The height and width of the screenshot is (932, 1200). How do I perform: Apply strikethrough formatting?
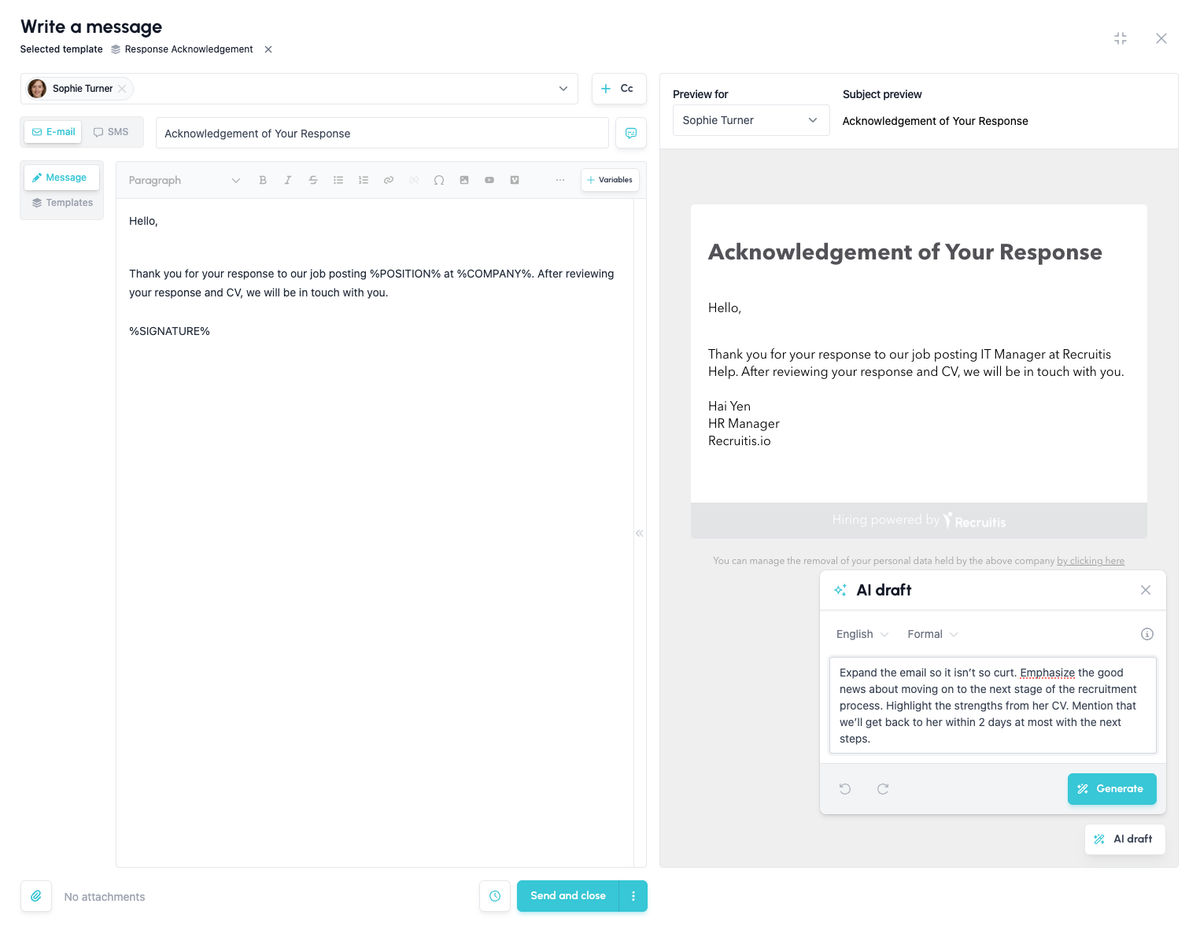[313, 180]
